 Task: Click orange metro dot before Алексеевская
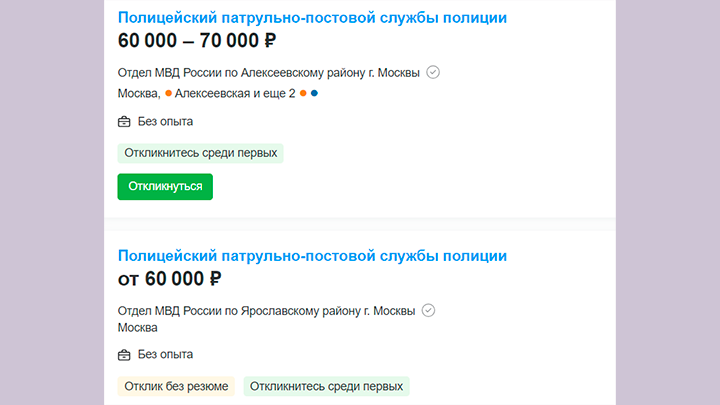click(x=169, y=93)
